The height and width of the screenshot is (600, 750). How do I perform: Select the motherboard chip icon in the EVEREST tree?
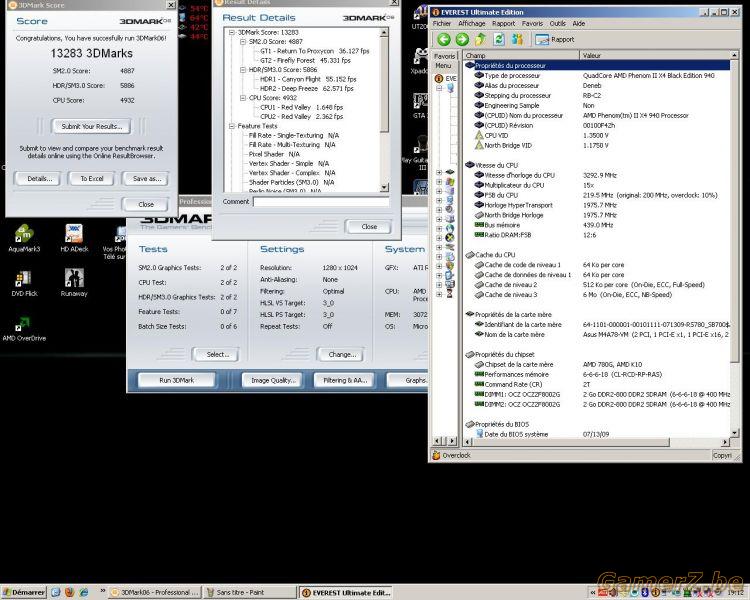(x=450, y=172)
